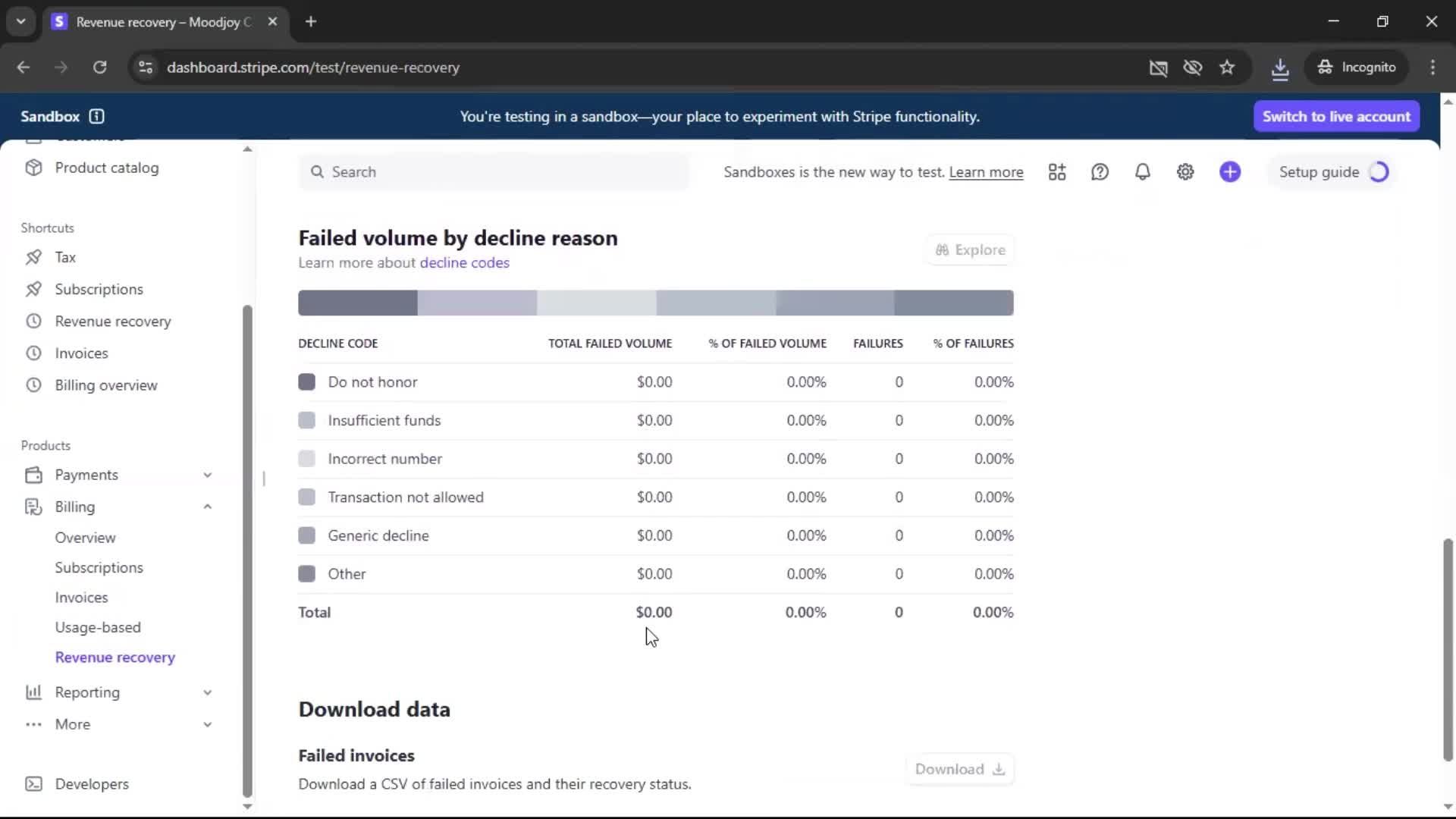Image resolution: width=1456 pixels, height=819 pixels.
Task: Click into the Search field
Action: tap(493, 172)
